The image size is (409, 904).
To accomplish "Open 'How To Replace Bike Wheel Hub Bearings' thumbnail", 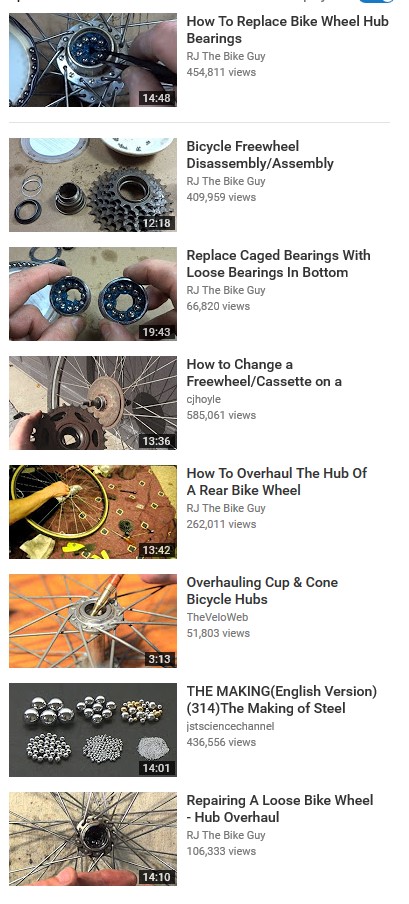I will (x=93, y=60).
